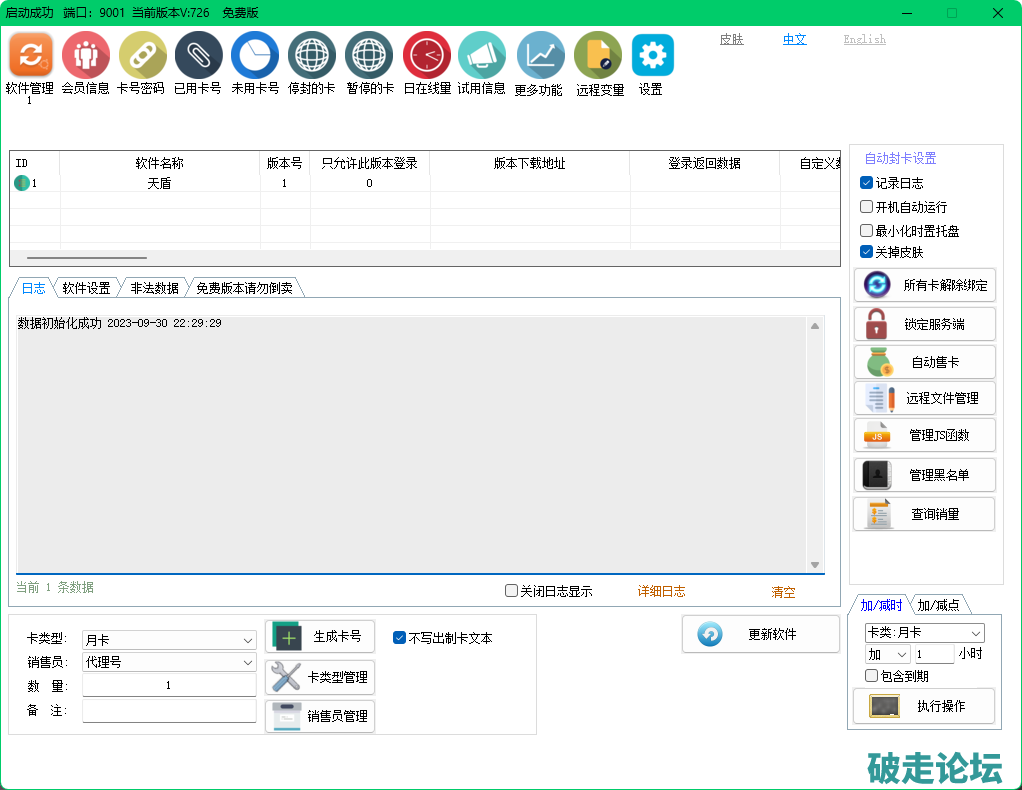Open 已用卡号 paperclip icon
The image size is (1022, 790).
198,55
